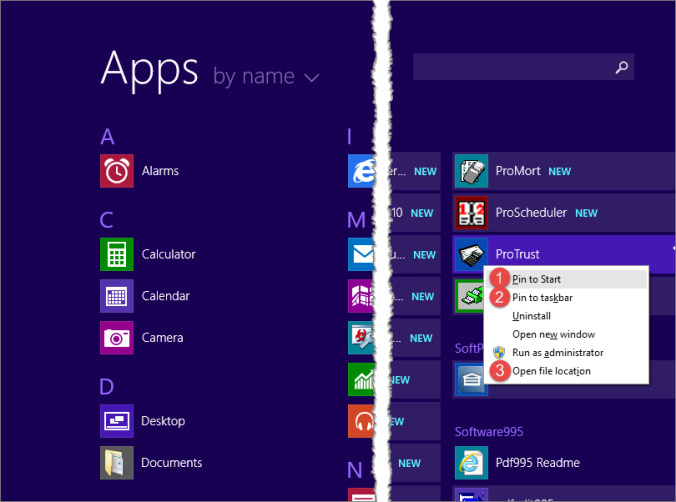Open the teal biohazard tool icon

point(361,338)
